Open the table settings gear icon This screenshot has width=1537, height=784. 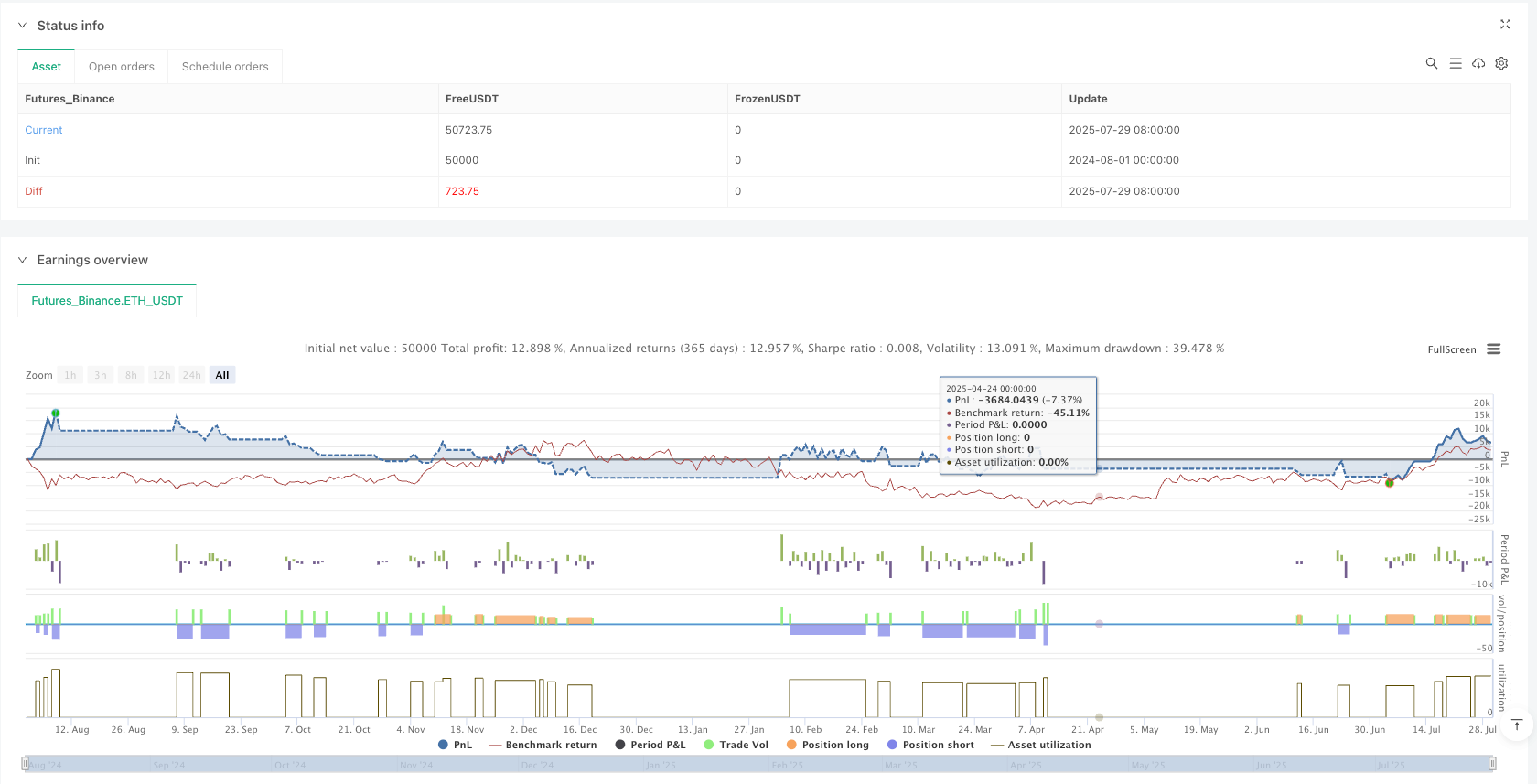[x=1501, y=63]
